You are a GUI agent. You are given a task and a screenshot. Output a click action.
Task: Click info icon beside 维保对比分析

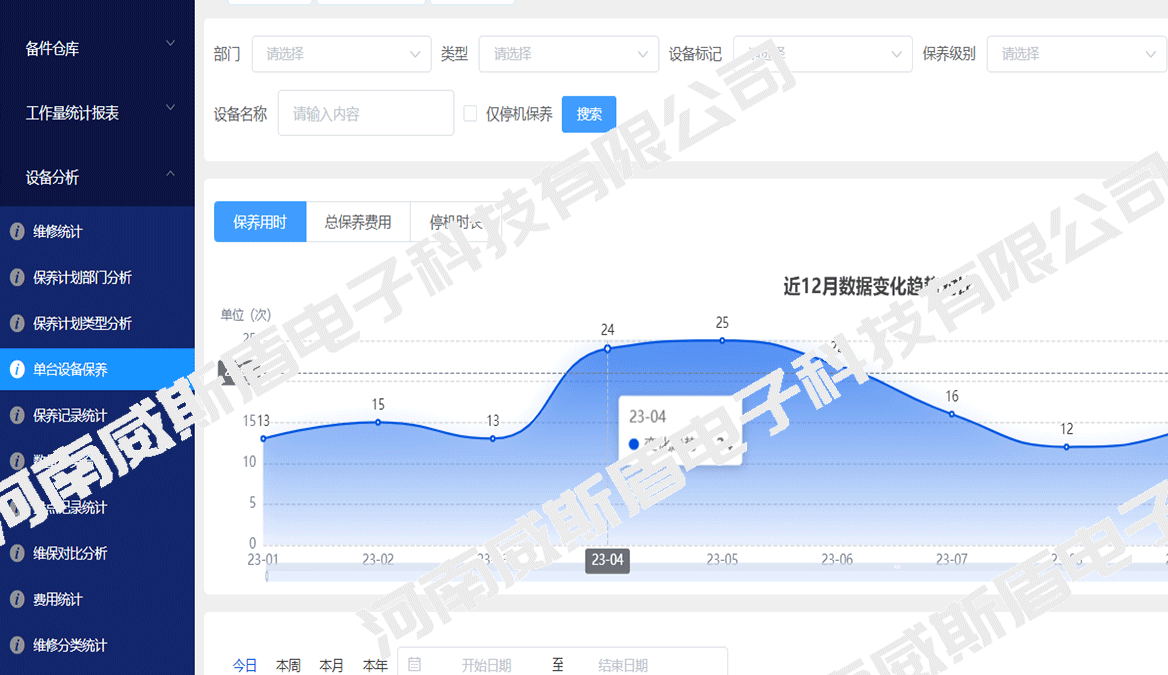(16, 554)
